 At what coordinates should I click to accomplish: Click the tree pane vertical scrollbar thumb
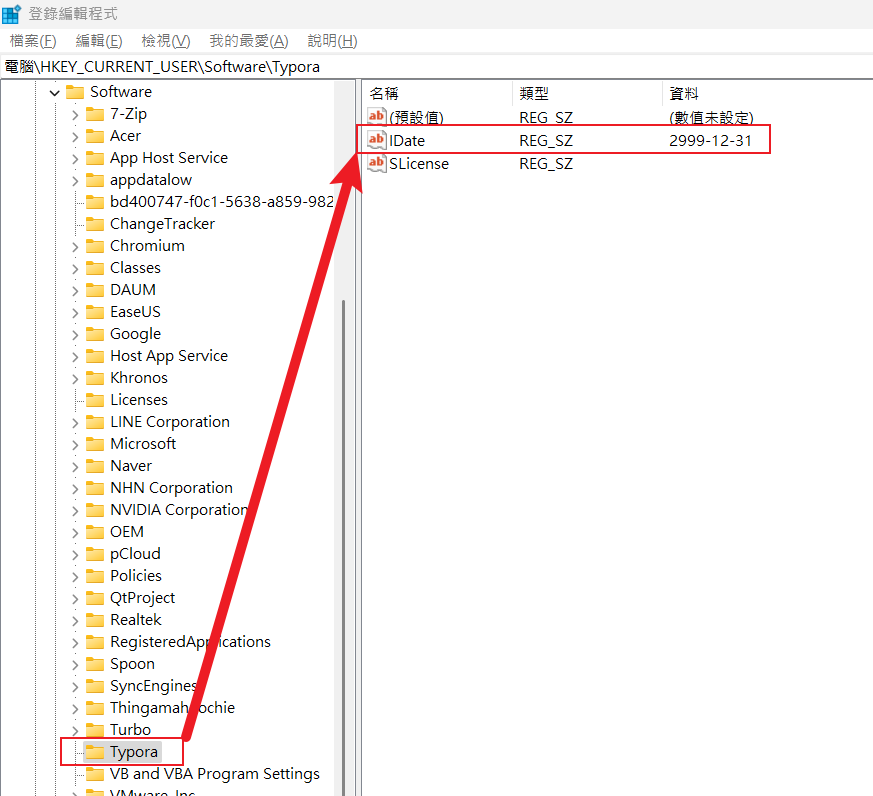point(344,548)
